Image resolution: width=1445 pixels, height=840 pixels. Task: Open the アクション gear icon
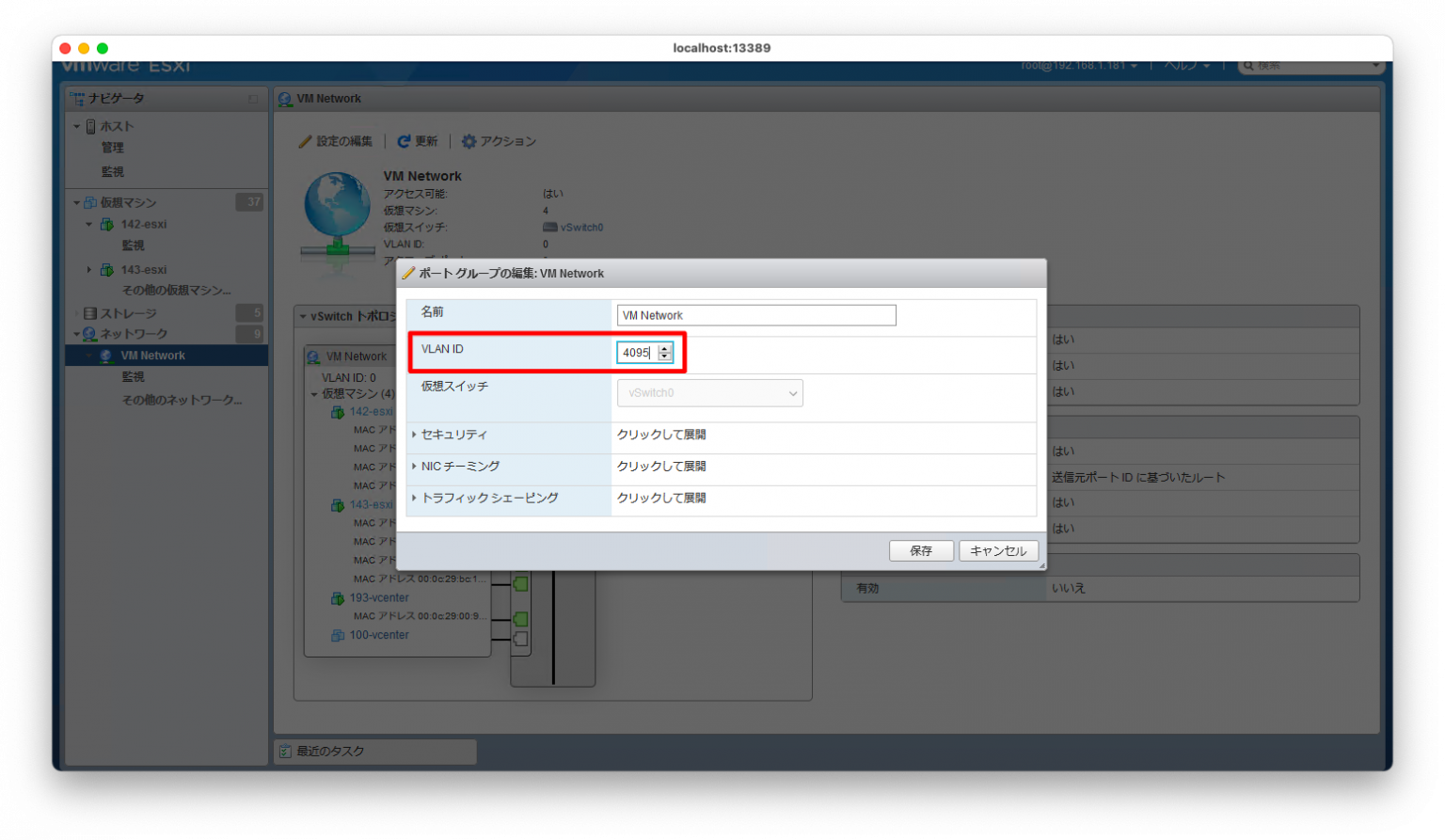tap(469, 141)
